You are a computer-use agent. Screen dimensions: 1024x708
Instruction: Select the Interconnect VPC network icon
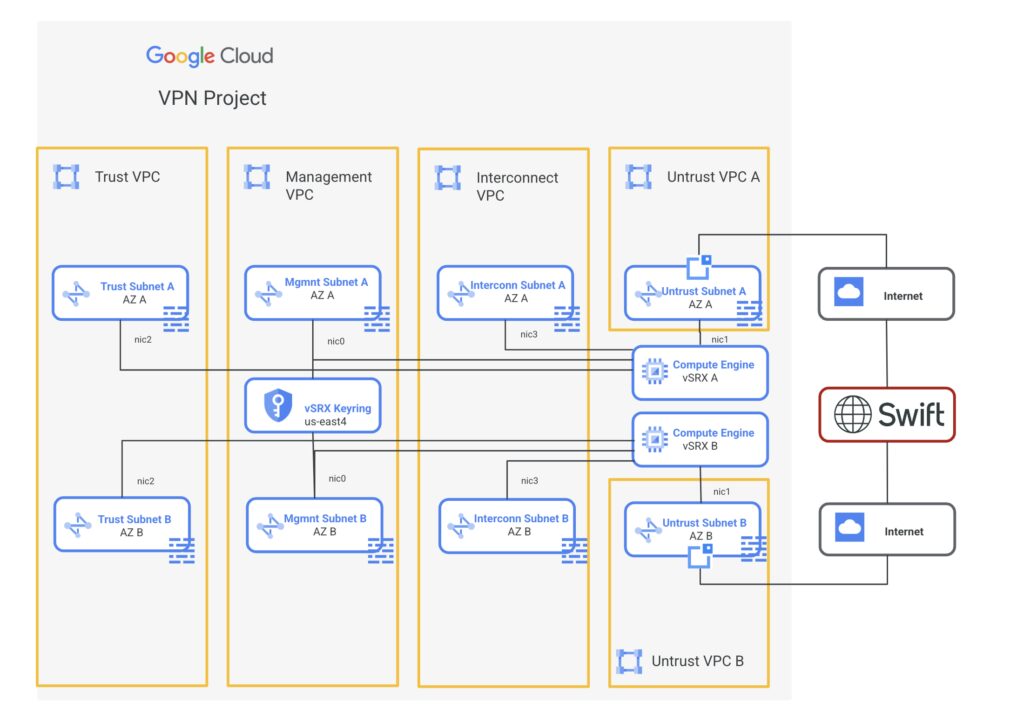(447, 178)
